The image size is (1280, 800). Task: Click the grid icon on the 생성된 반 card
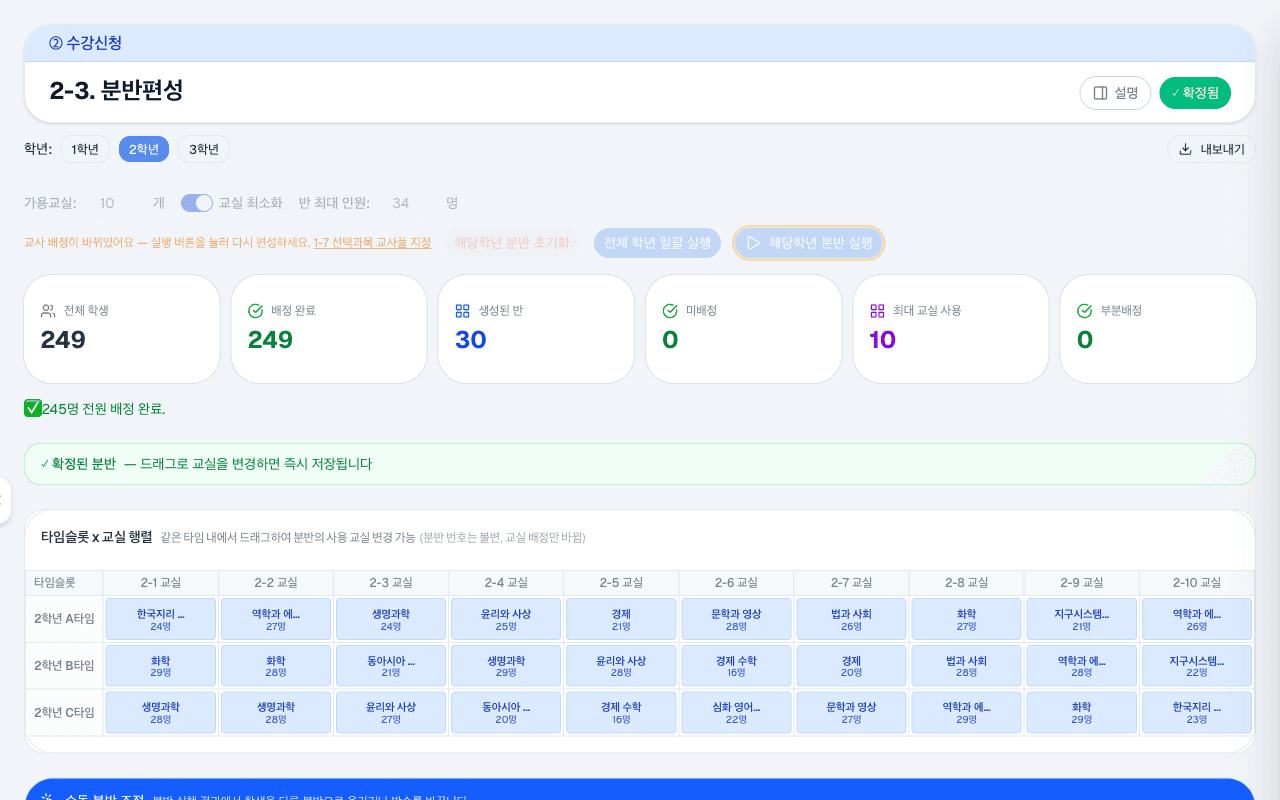click(x=462, y=311)
